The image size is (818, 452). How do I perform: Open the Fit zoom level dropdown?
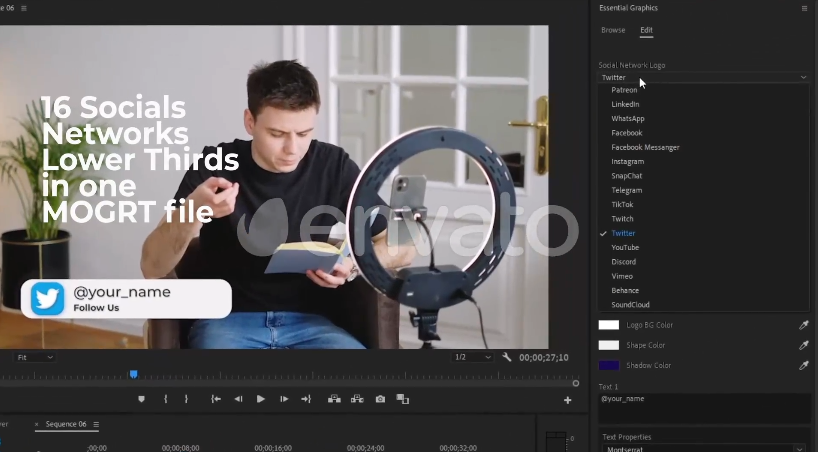click(x=34, y=358)
